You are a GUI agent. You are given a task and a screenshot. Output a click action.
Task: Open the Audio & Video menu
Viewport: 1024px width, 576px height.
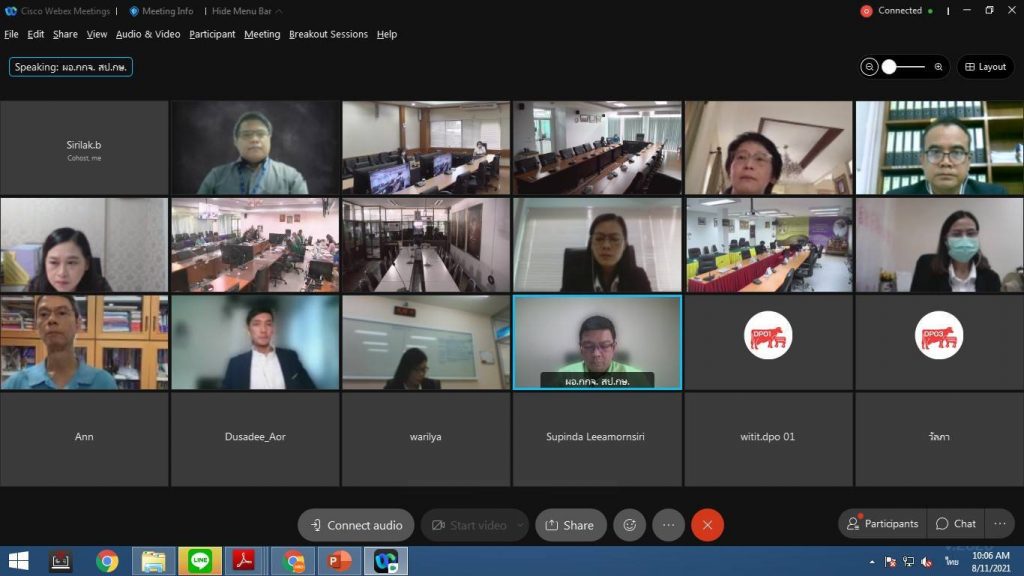148,34
